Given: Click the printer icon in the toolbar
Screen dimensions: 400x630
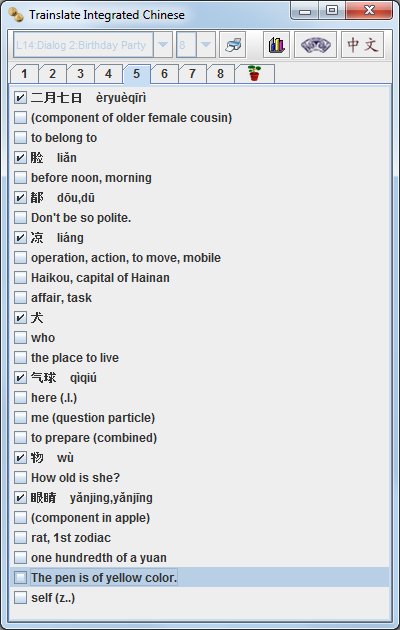Looking at the screenshot, I should [233, 45].
